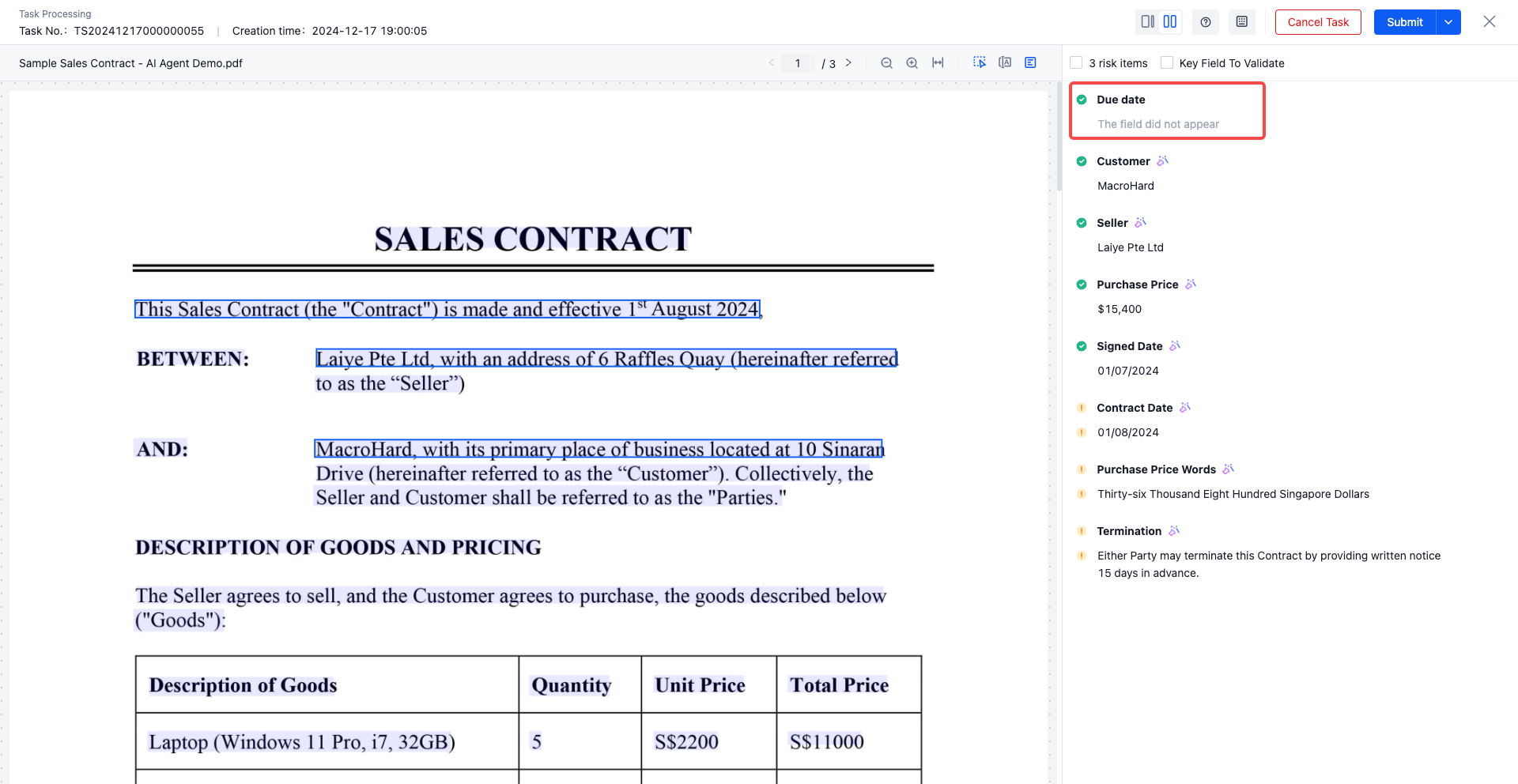Click the green check icon beside Signed Date

click(1082, 346)
